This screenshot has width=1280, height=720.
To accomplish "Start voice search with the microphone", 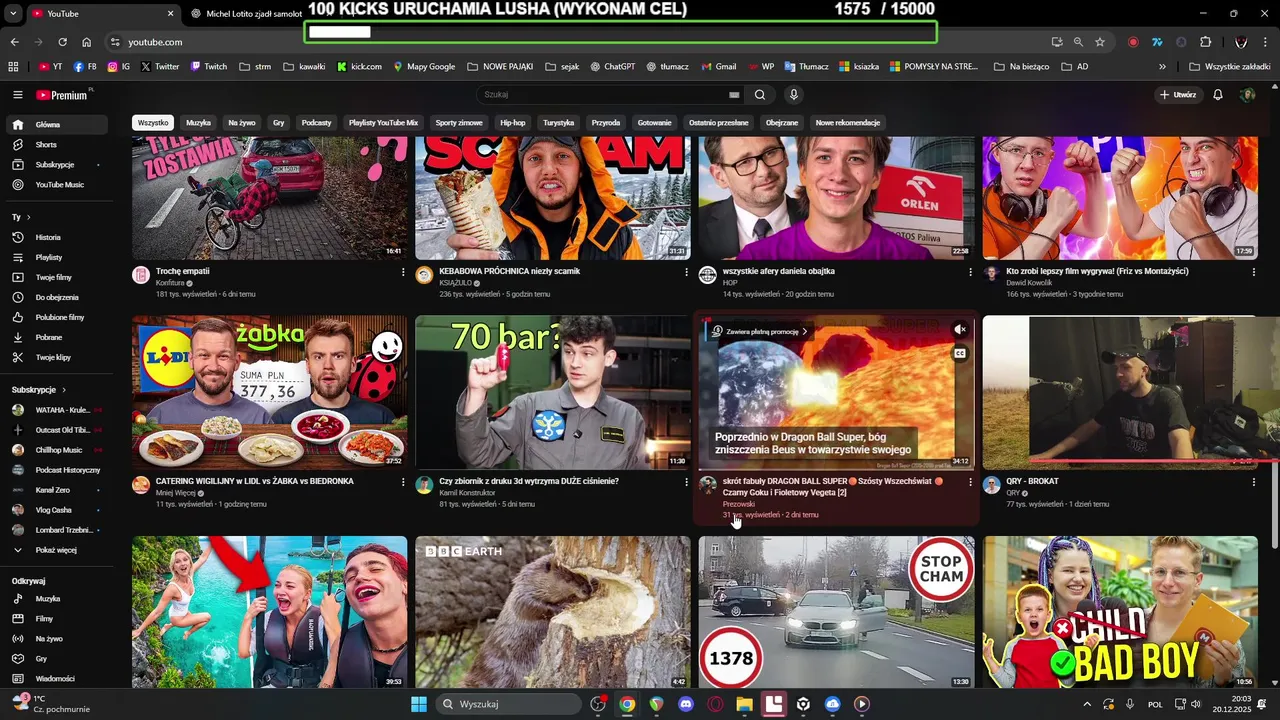I will tap(794, 95).
